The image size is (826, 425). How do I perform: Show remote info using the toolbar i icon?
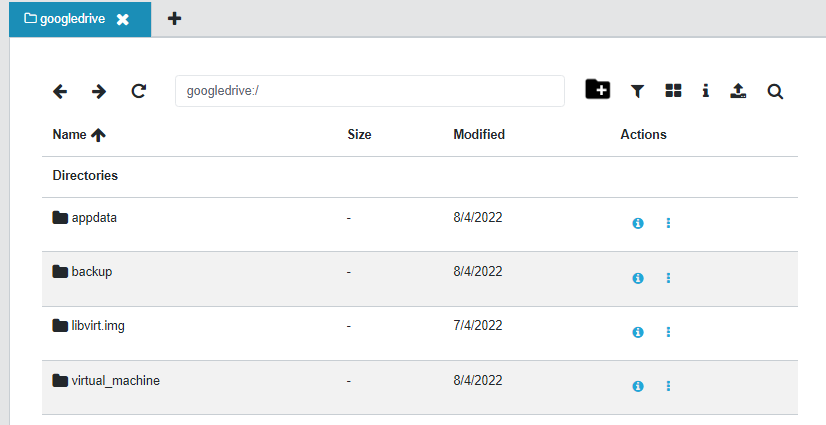[705, 91]
